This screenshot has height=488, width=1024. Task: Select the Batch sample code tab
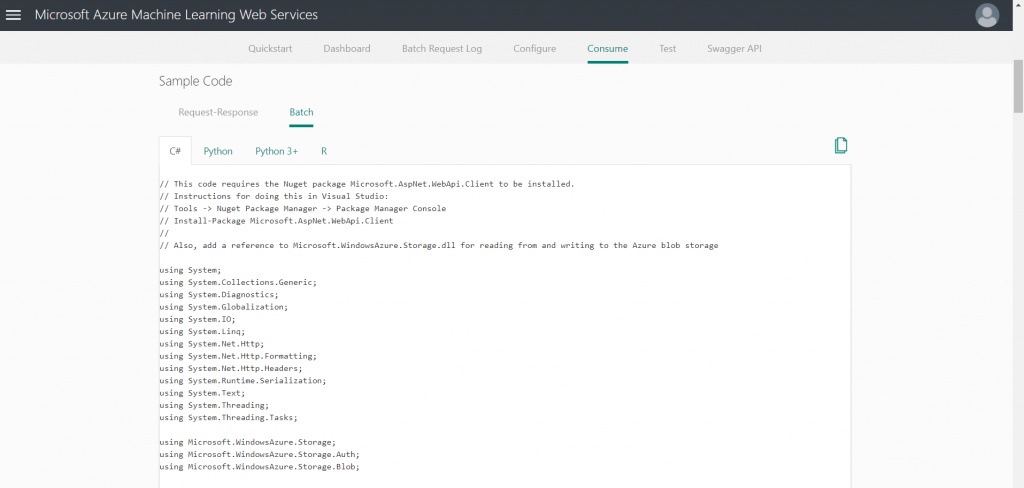tap(301, 112)
